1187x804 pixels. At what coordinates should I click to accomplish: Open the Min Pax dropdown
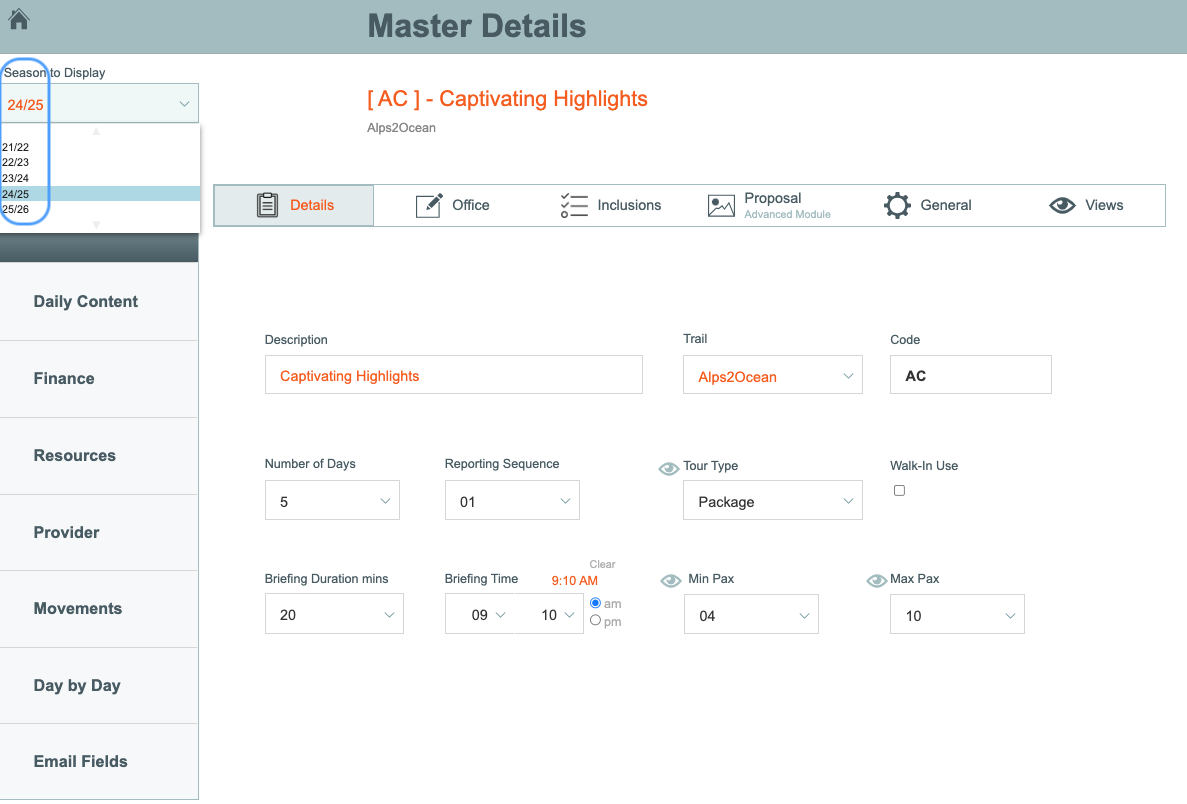tap(751, 614)
